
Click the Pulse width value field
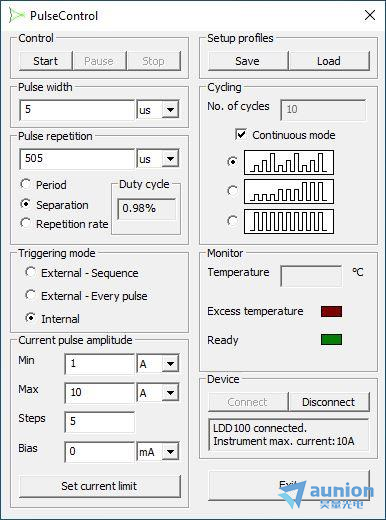(x=77, y=110)
